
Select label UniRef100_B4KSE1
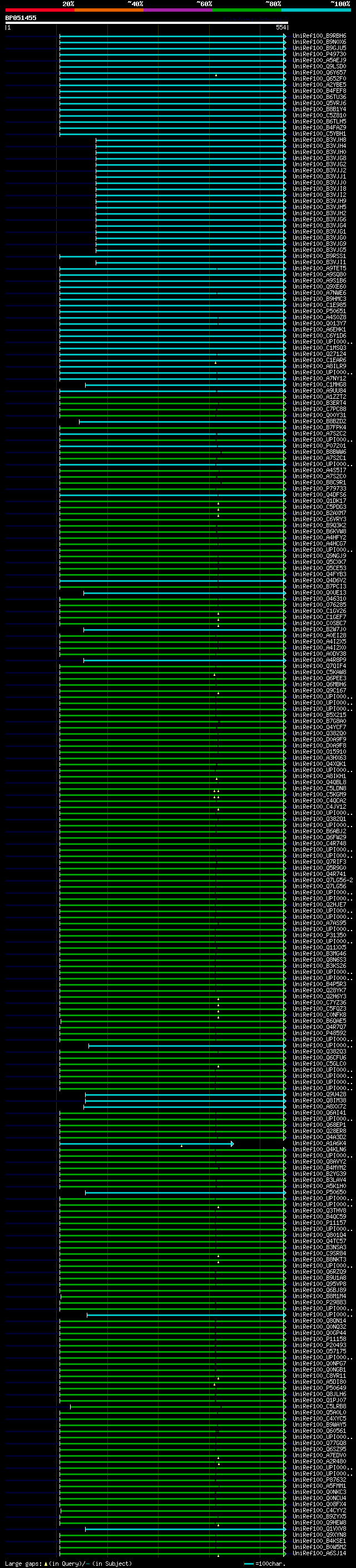click(x=319, y=1541)
